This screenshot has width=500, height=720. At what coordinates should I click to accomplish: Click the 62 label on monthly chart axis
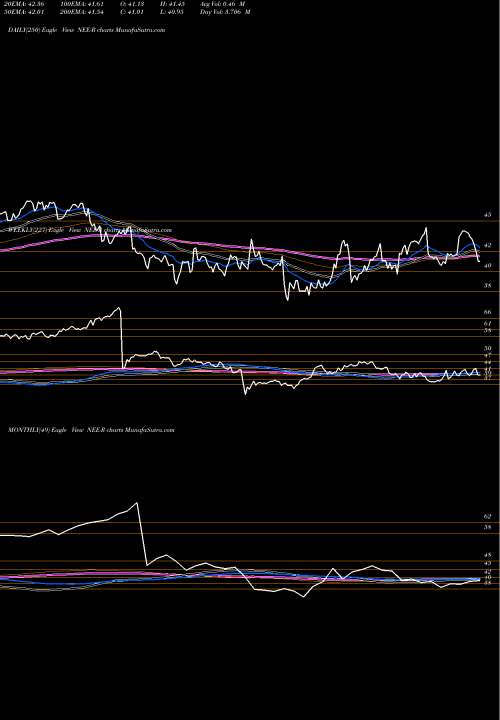coord(488,517)
